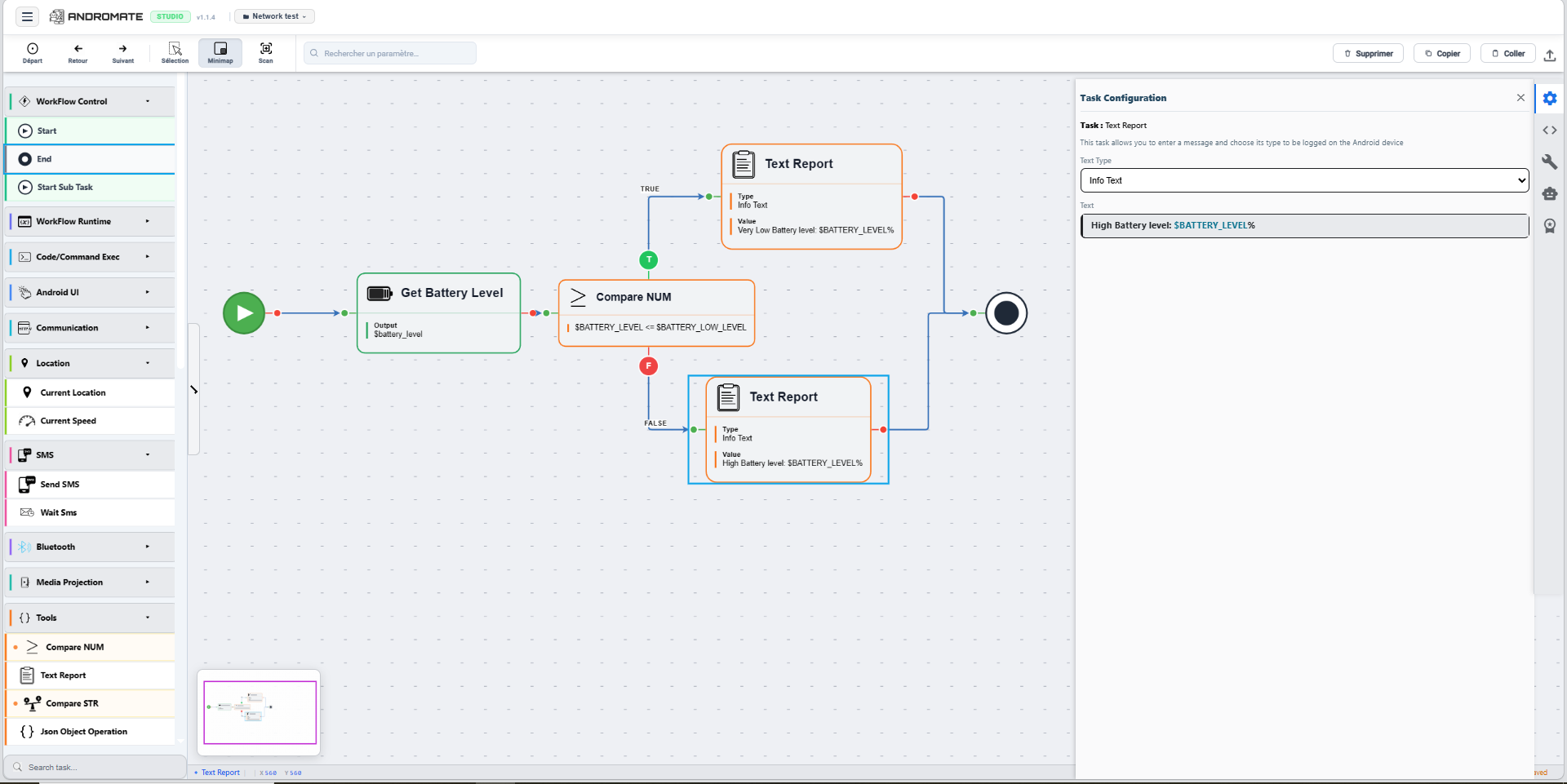Open the code view side tab
1567x784 pixels.
(1550, 131)
